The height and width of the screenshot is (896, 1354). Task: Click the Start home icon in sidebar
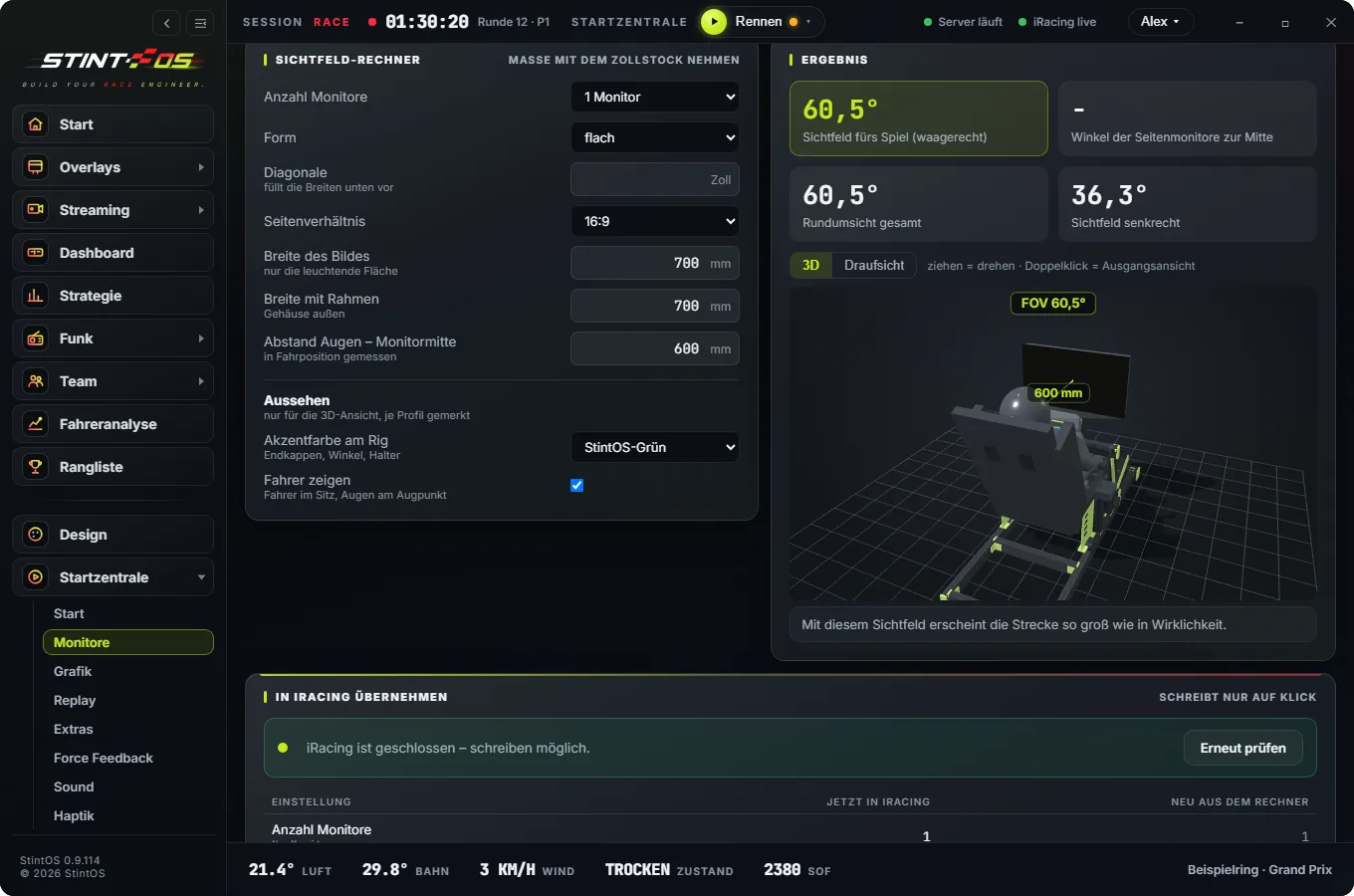pos(36,124)
